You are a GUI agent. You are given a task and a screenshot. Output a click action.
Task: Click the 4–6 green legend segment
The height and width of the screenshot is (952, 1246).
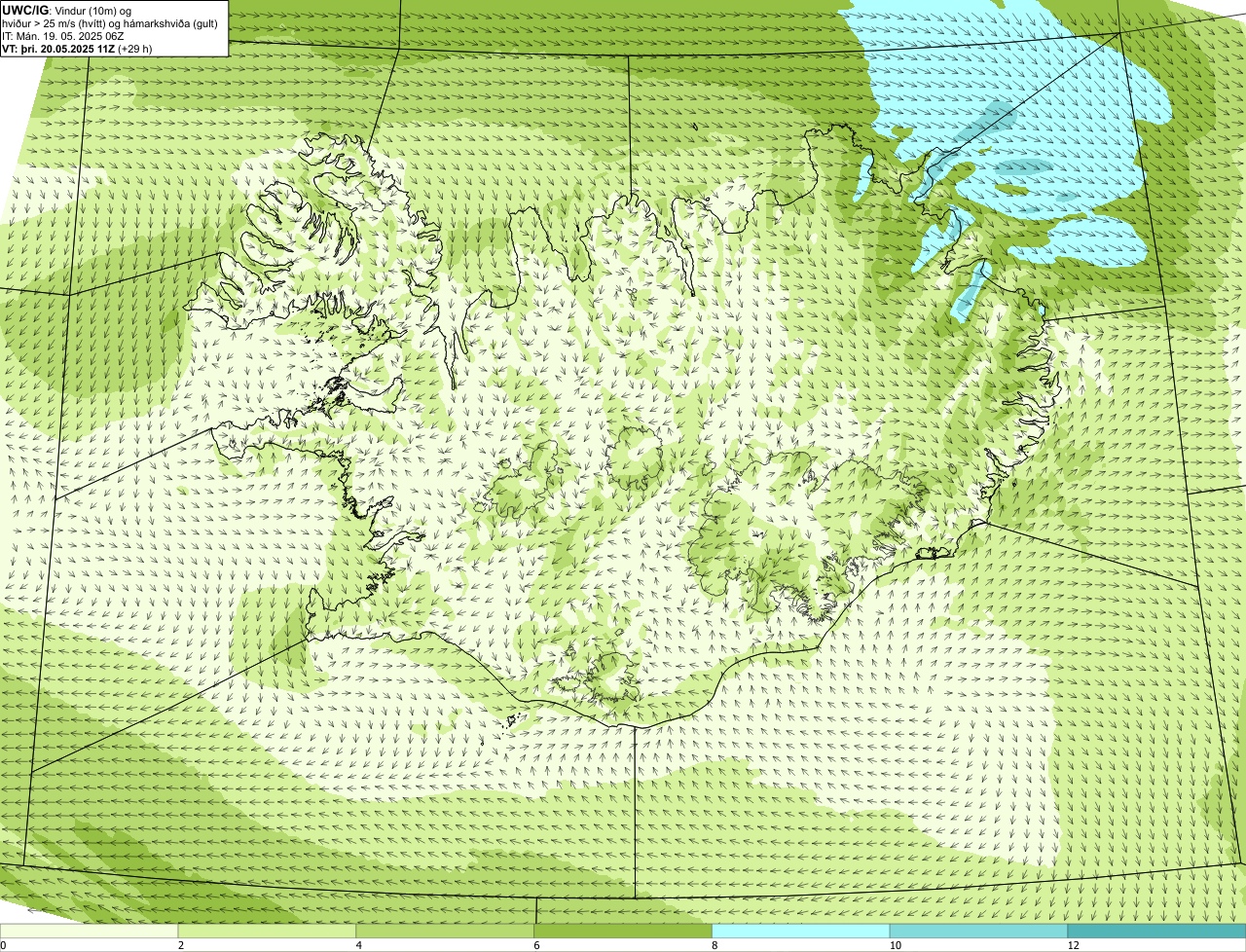point(446,932)
